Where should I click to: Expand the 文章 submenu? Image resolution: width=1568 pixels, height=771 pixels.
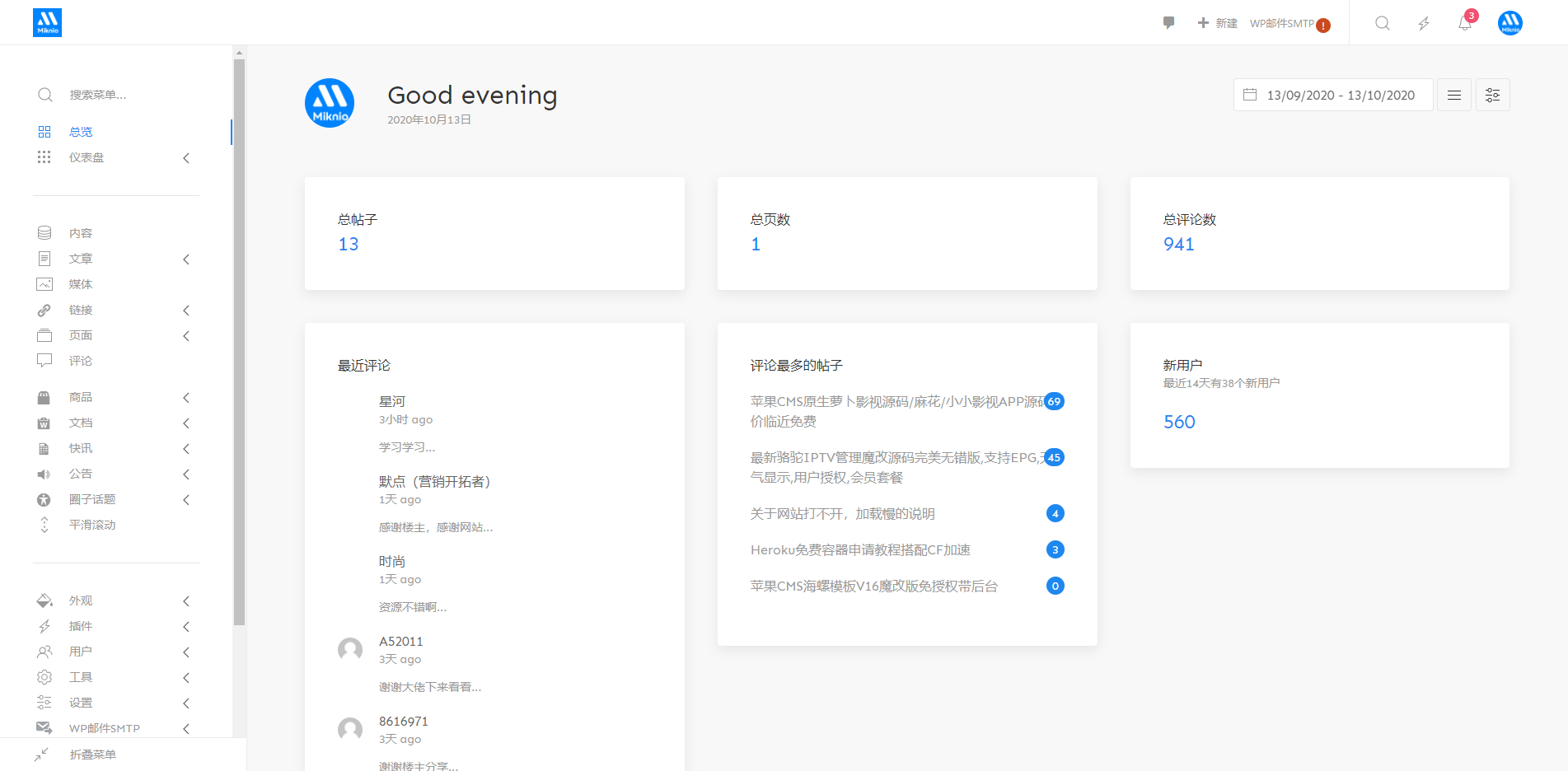[82, 259]
